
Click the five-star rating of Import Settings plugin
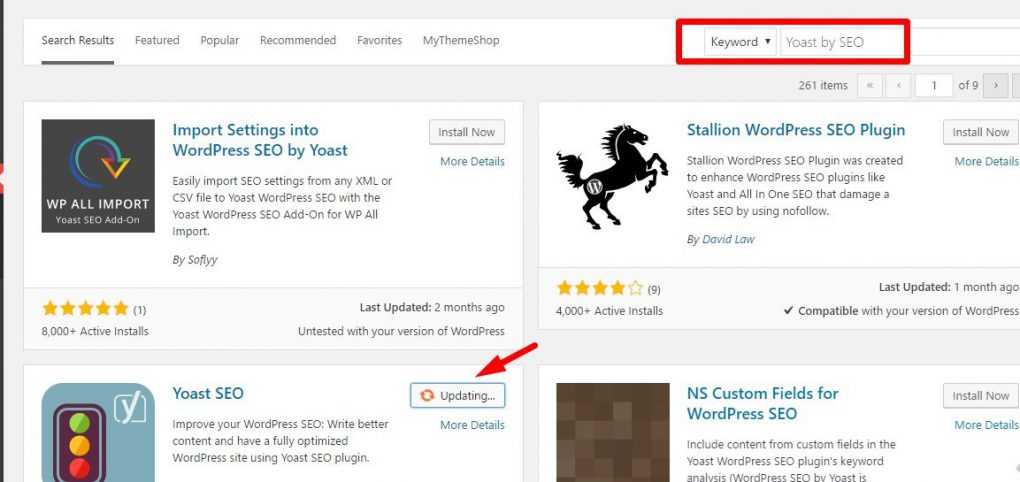85,308
